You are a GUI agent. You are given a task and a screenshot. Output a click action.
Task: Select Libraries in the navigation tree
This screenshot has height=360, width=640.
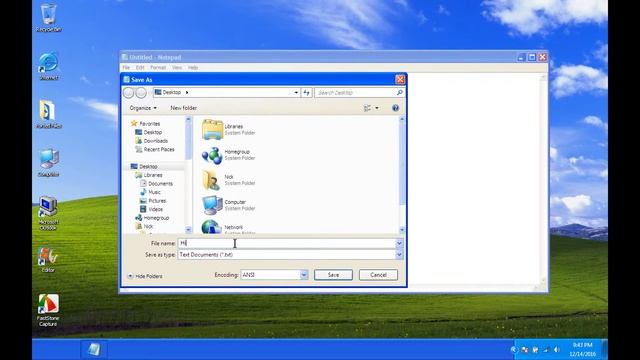click(x=149, y=175)
